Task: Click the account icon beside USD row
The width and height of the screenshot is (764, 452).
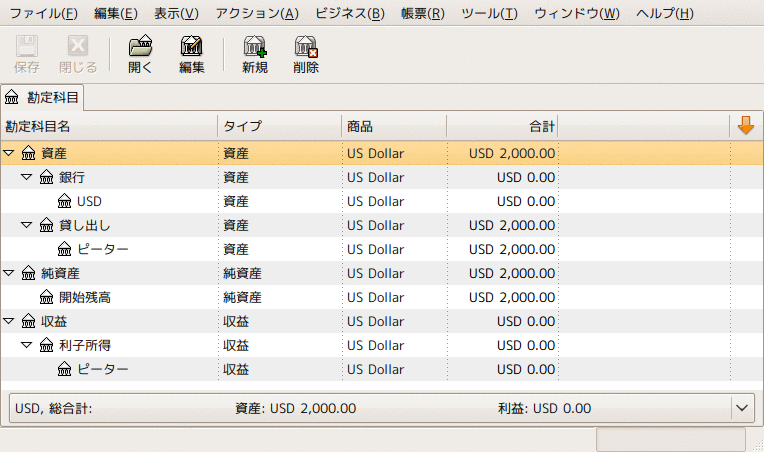Action: pos(64,201)
